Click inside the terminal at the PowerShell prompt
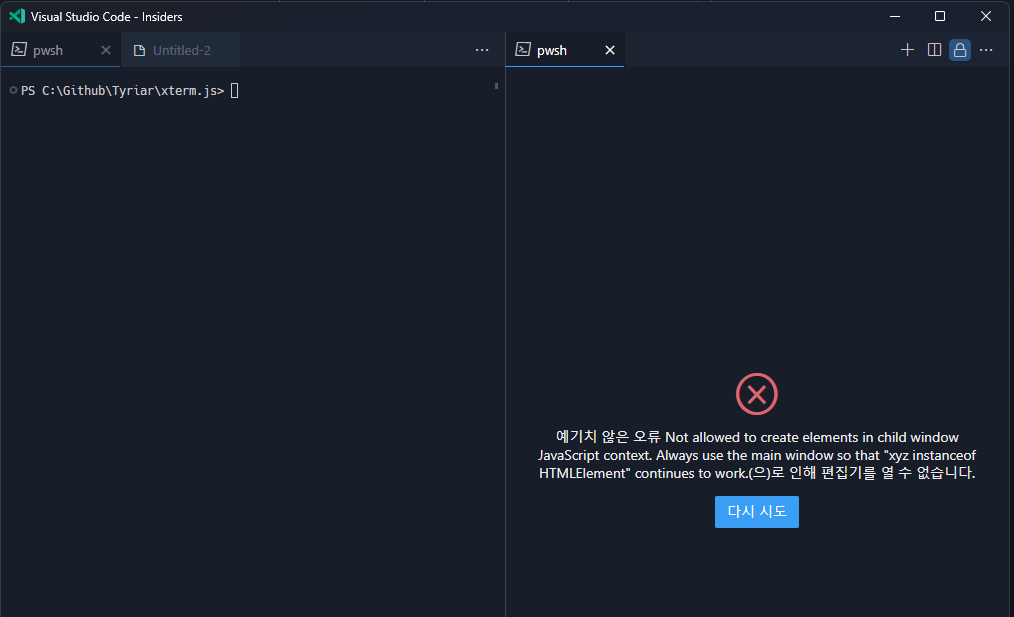1014x617 pixels. point(234,90)
